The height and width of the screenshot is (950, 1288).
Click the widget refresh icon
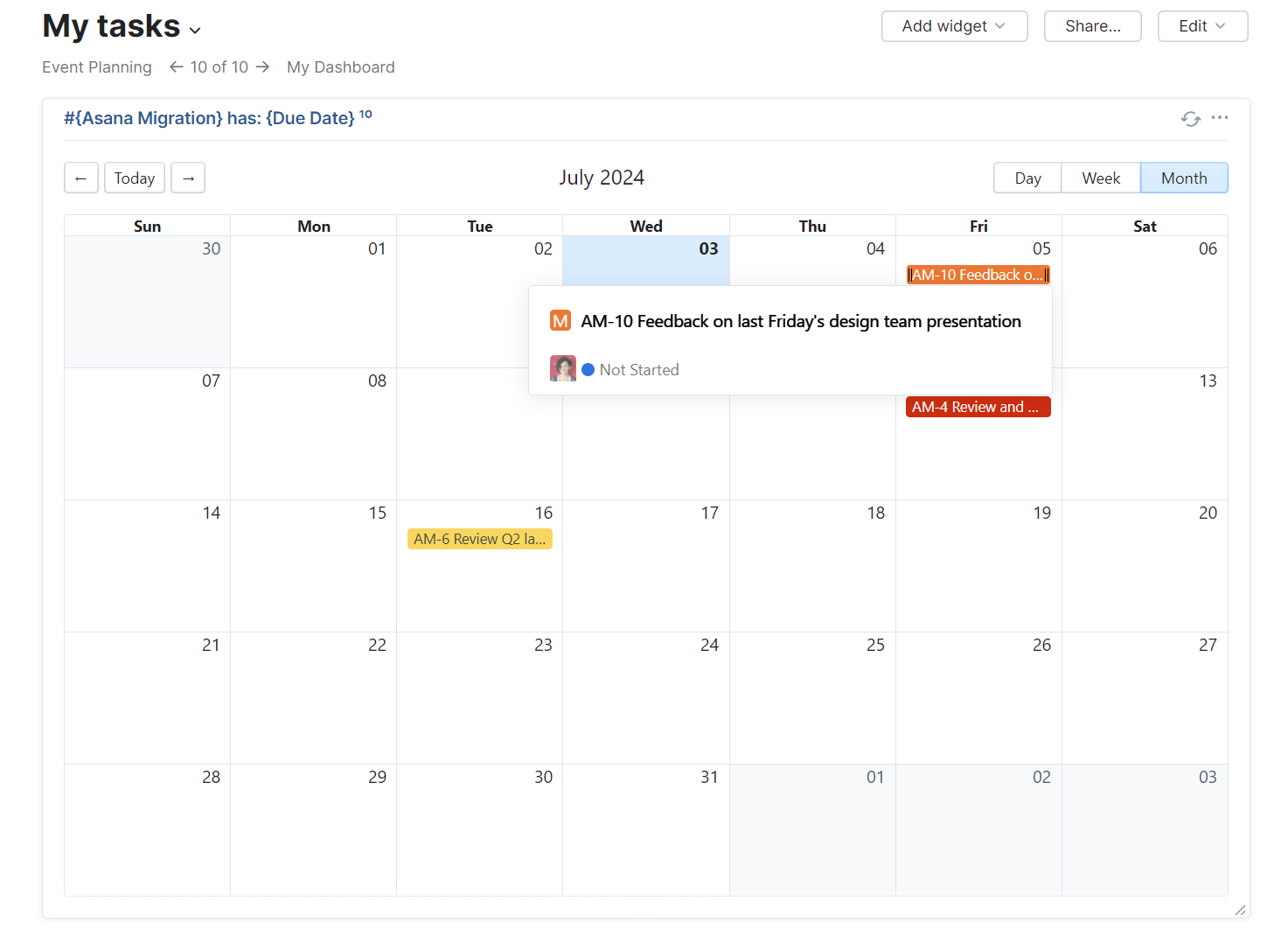(1190, 119)
